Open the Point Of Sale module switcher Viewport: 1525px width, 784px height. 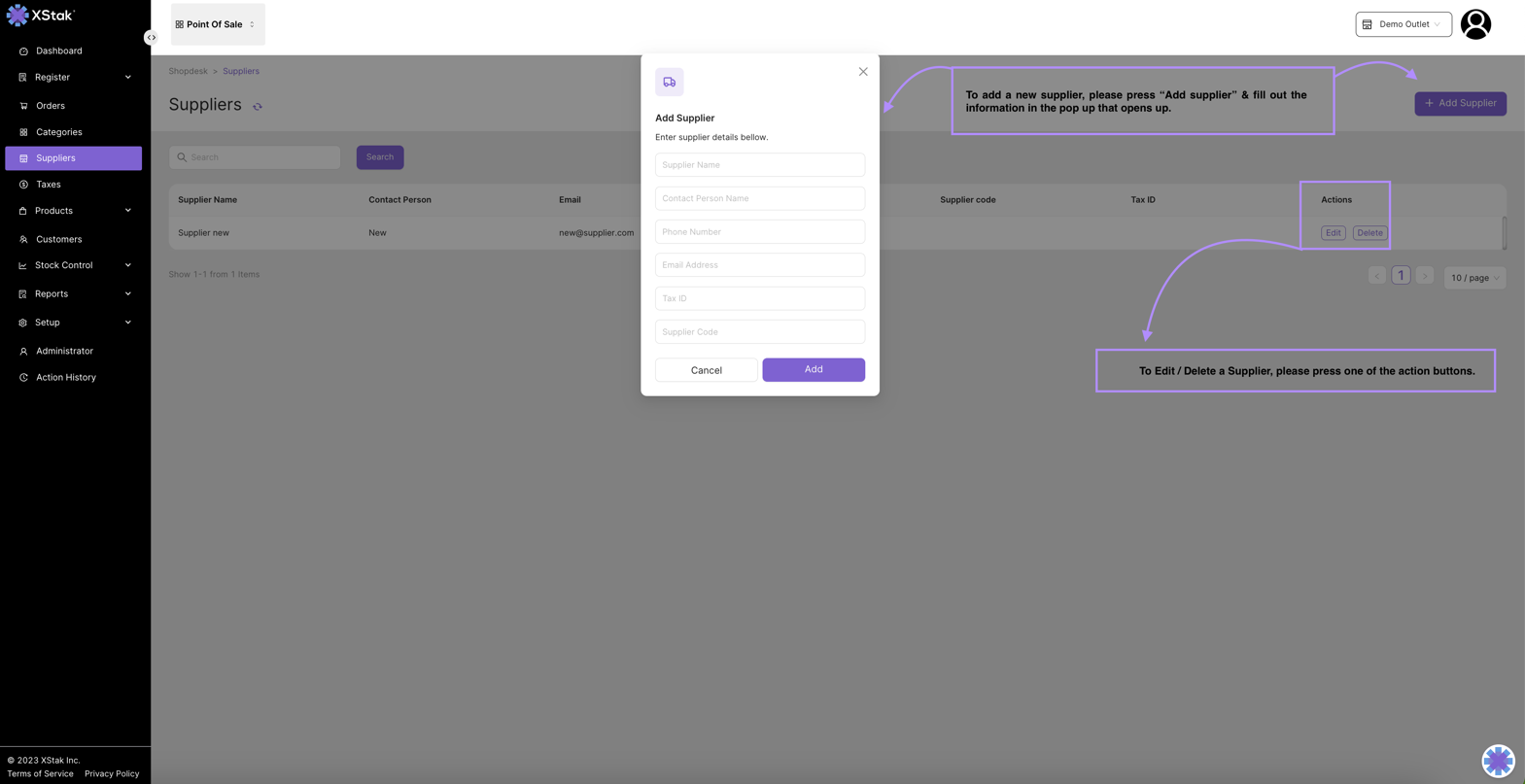(218, 24)
